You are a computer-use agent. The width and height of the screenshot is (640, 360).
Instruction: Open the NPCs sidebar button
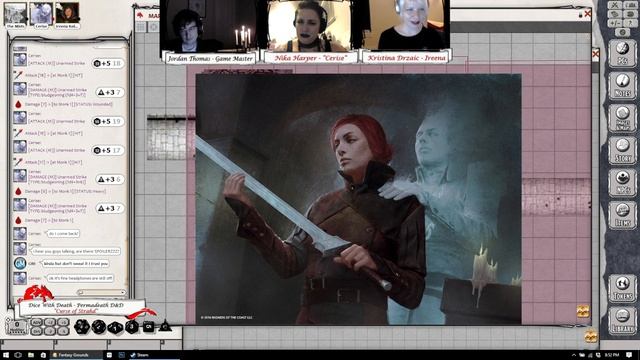tap(622, 182)
